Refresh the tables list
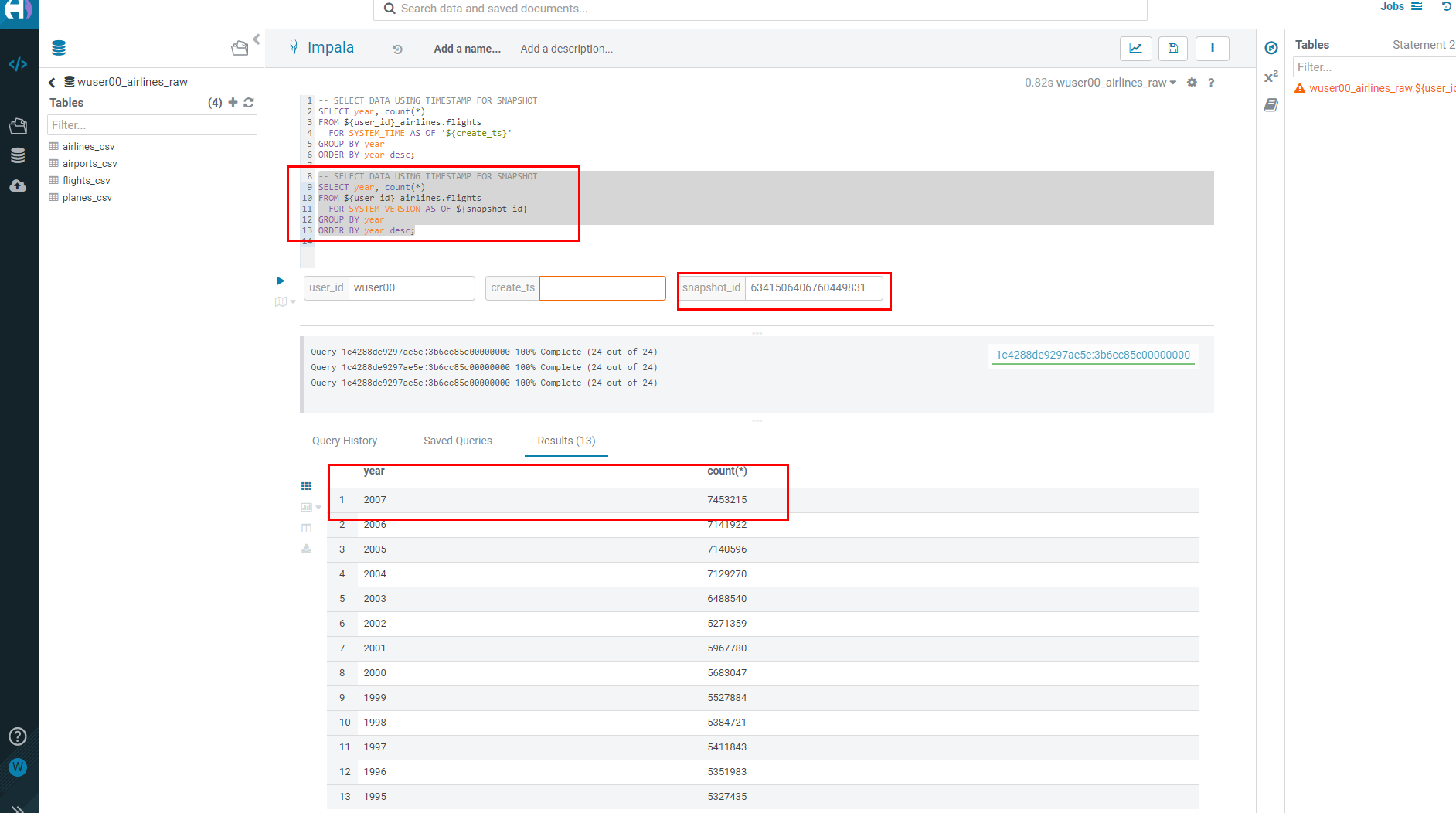Image resolution: width=1456 pixels, height=813 pixels. point(249,102)
